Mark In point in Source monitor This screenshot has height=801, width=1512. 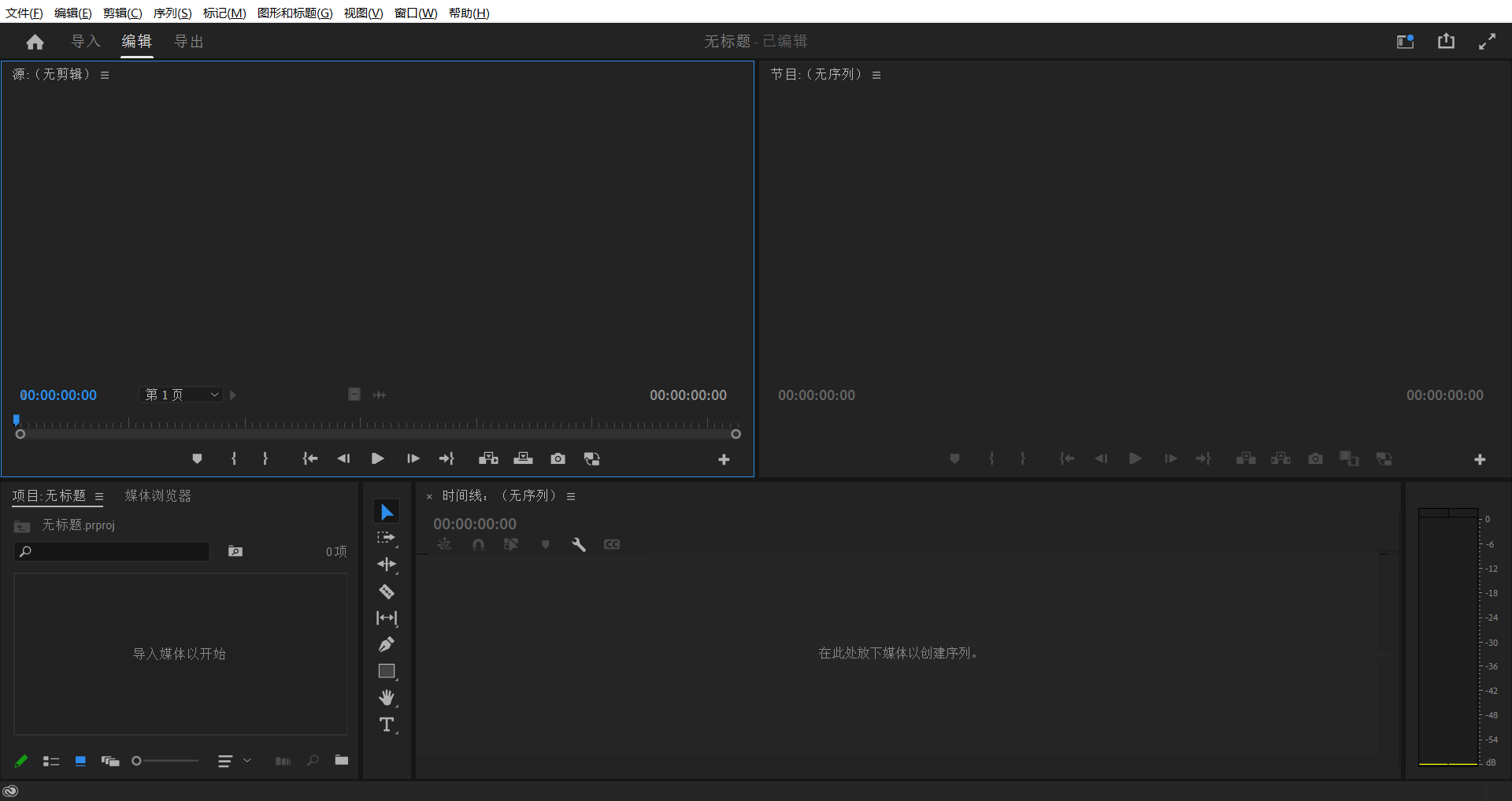pyautogui.click(x=234, y=458)
